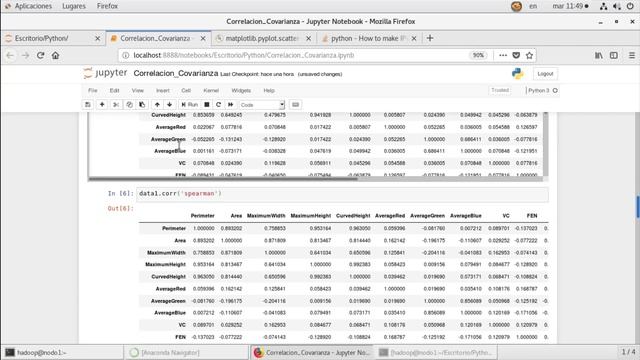
Task: Open the Firefox library icon
Action: tap(598, 56)
